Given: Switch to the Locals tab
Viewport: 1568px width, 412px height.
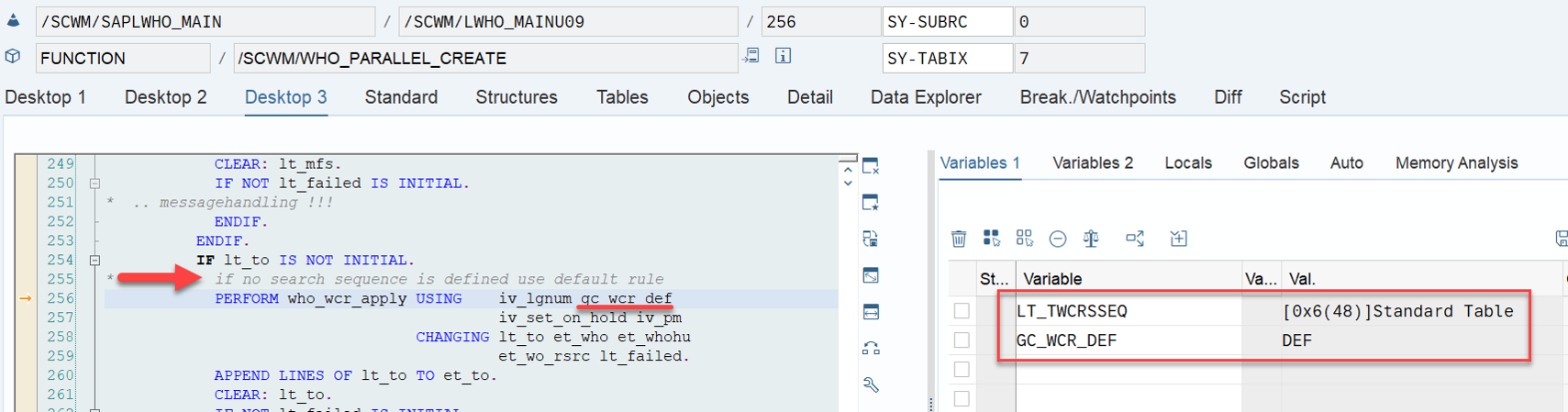Looking at the screenshot, I should [x=1188, y=163].
